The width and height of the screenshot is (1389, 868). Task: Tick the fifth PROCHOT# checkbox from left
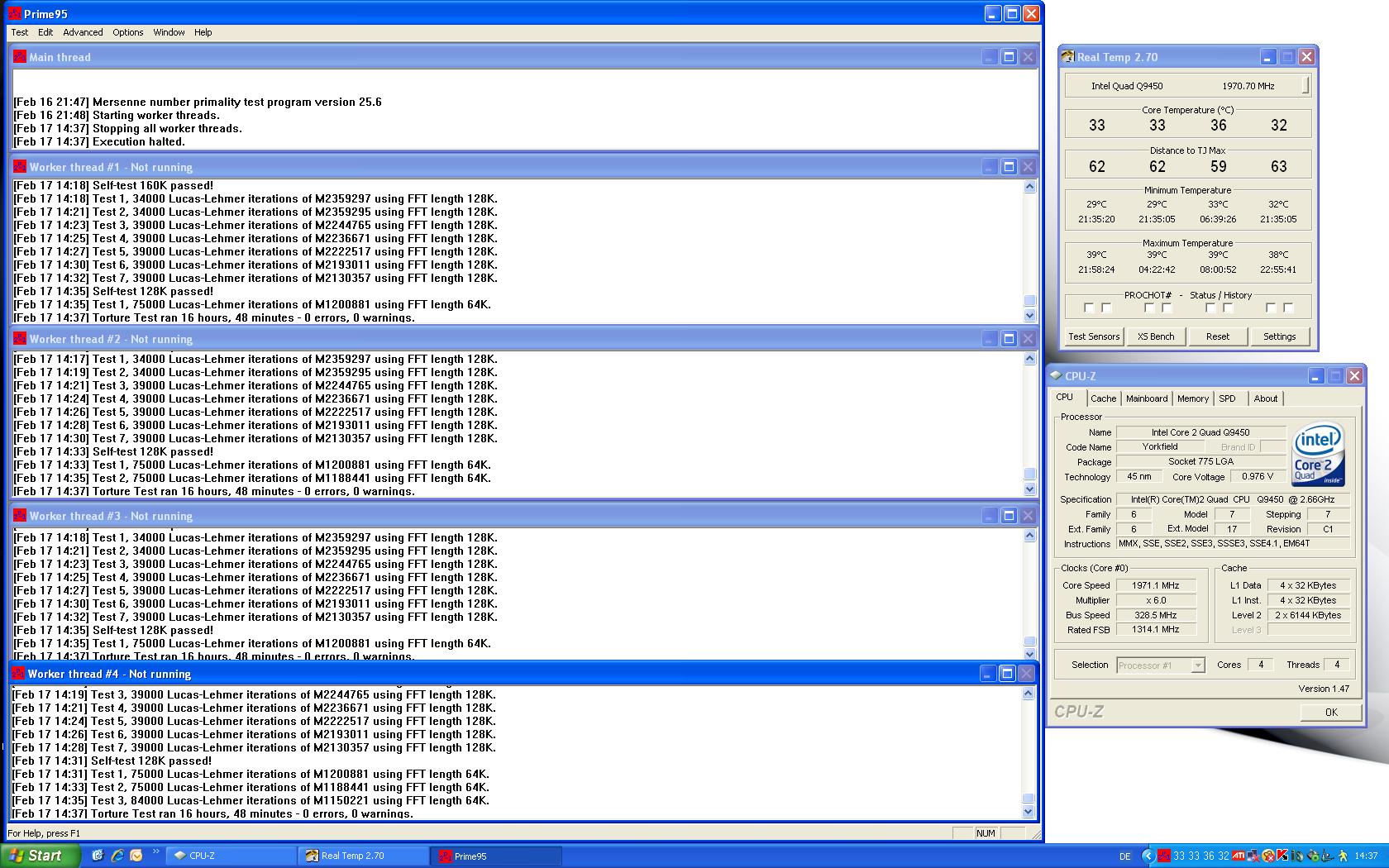pos(1210,308)
